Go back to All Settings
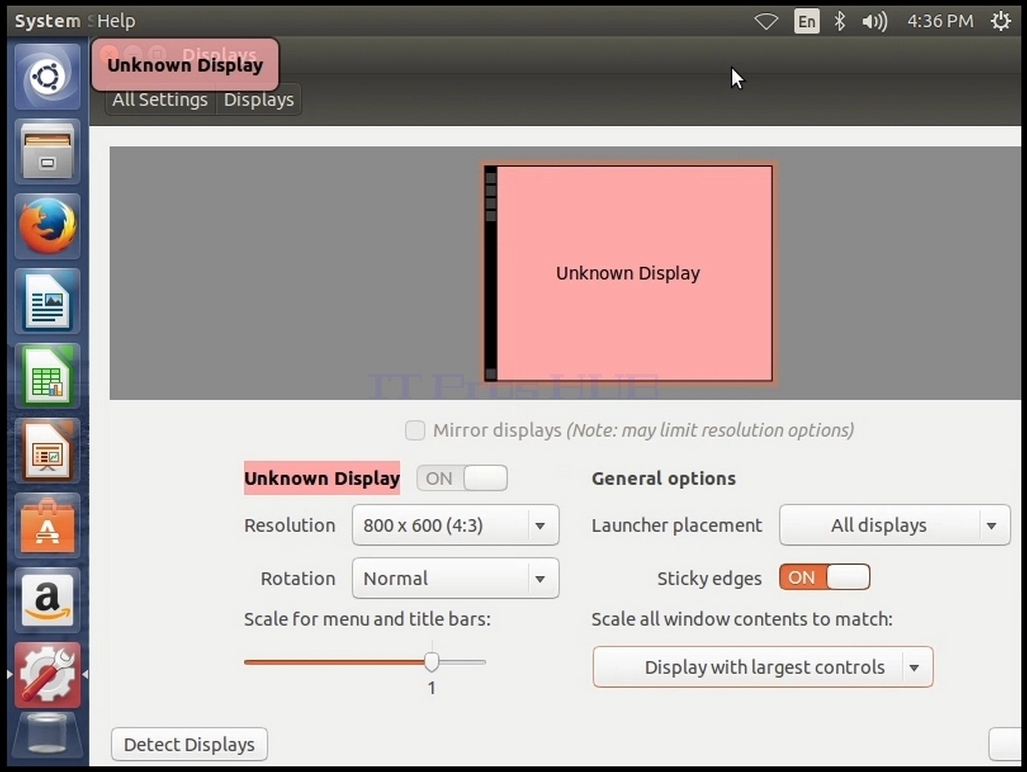The image size is (1027, 772). point(160,100)
